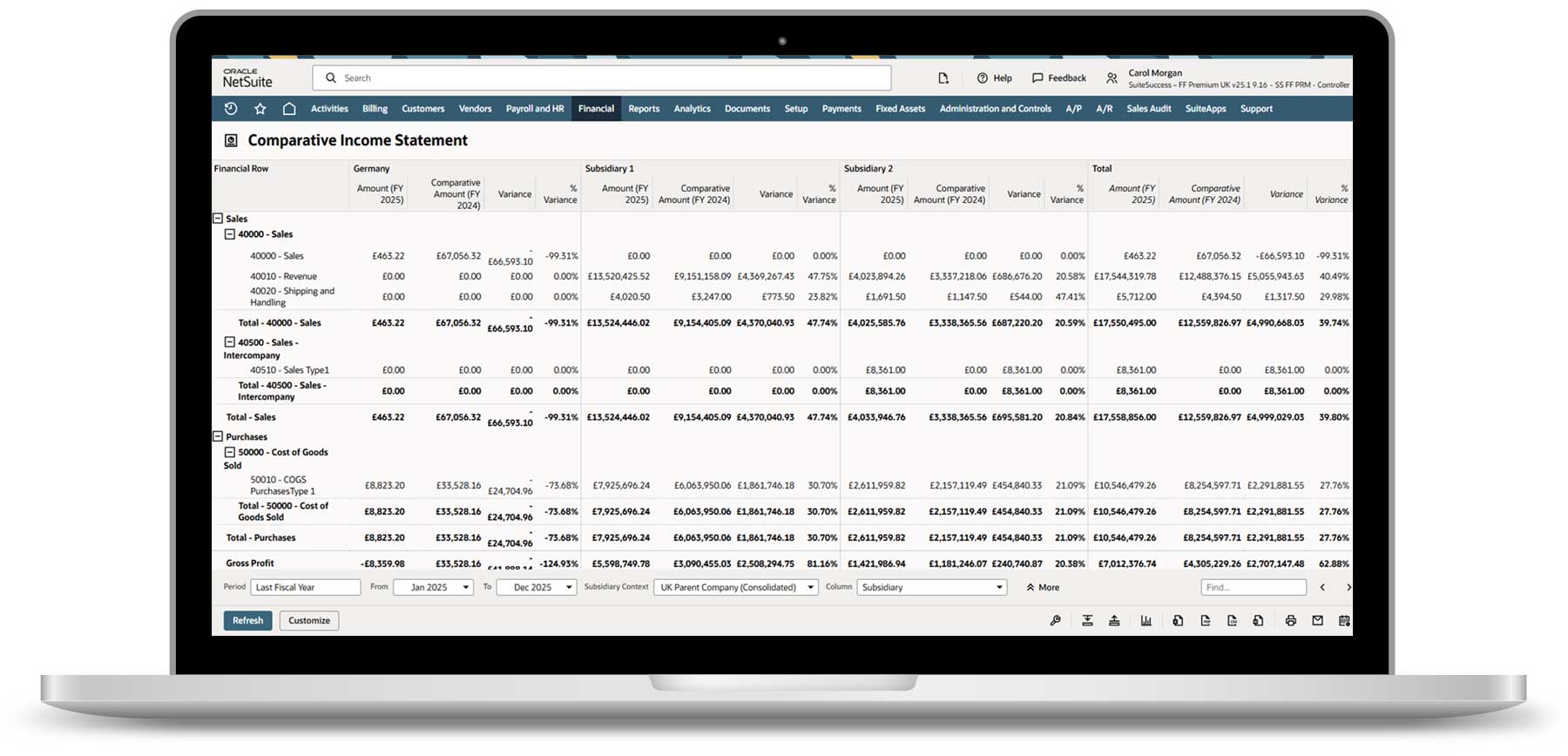Click the Customize button
This screenshot has height=756, width=1568.
[309, 621]
